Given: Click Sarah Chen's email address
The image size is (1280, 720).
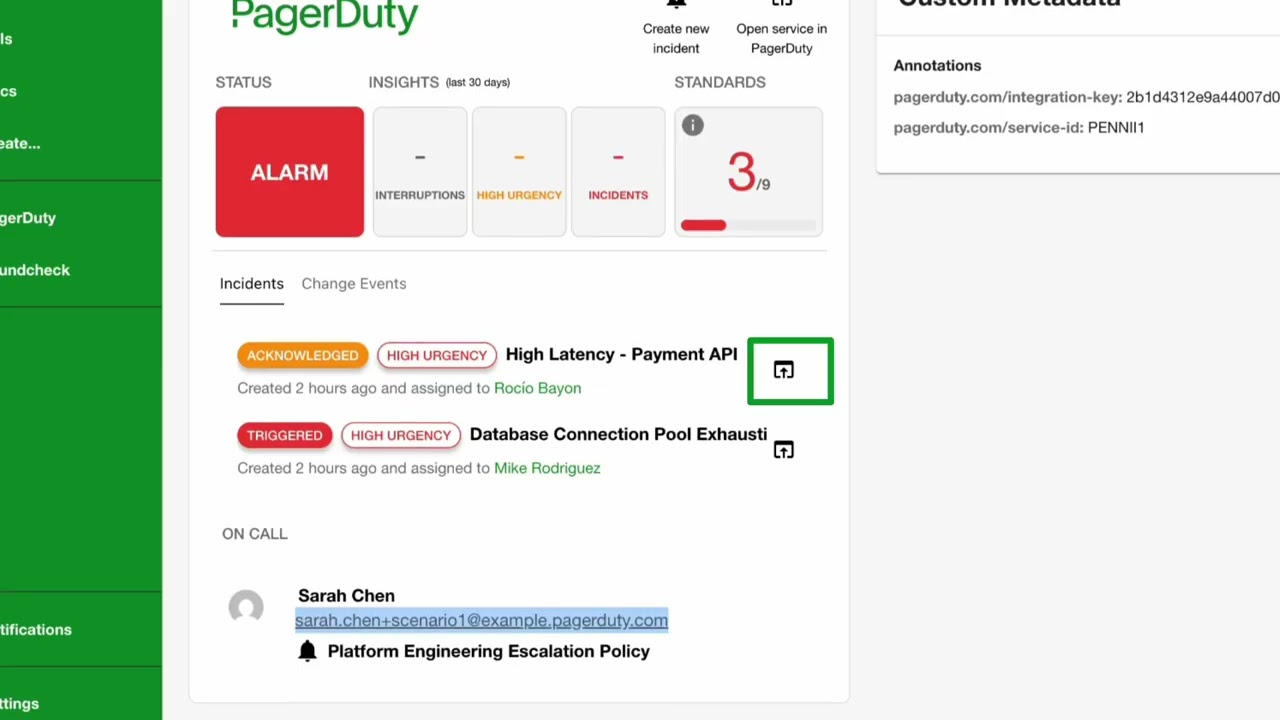Looking at the screenshot, I should [x=481, y=620].
